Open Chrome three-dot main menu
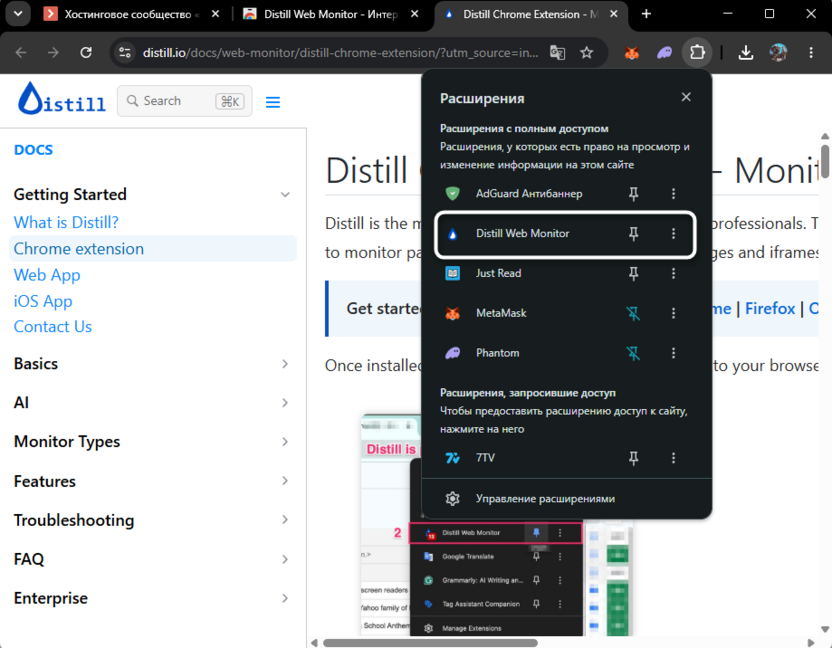Image resolution: width=832 pixels, height=648 pixels. pos(811,52)
